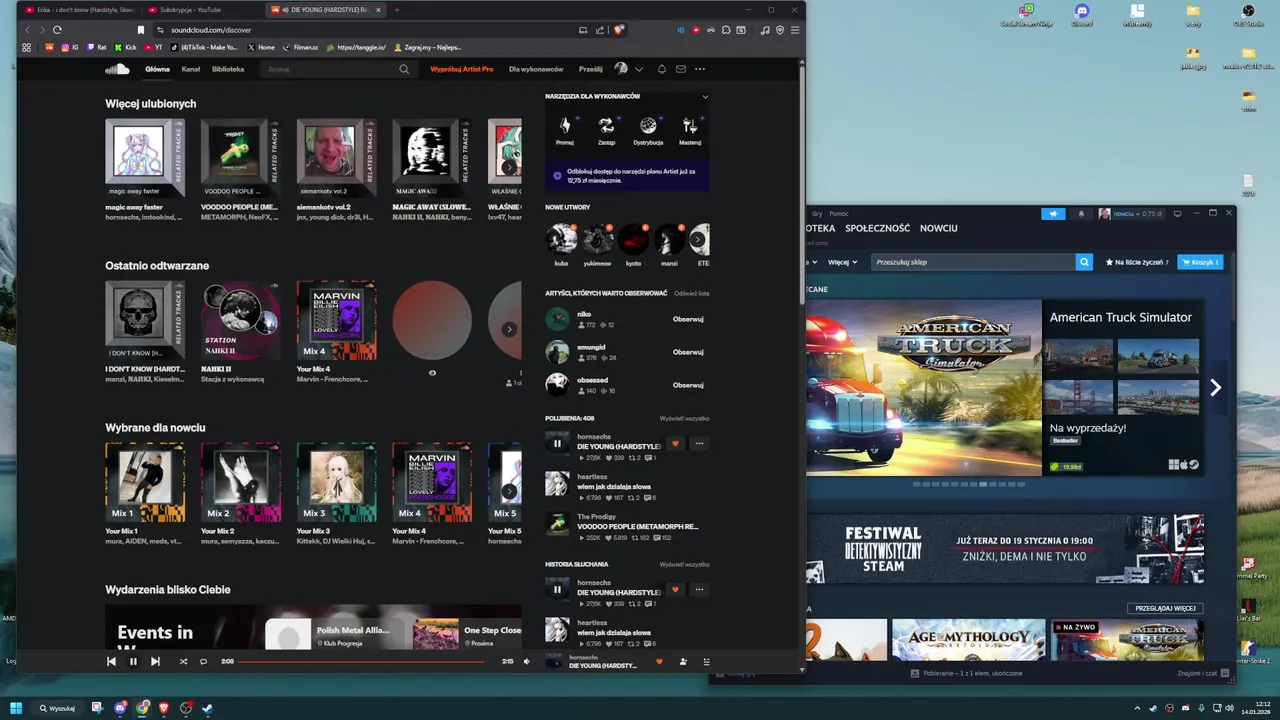Click the Prześlij upload link
1280x720 pixels.
590,69
